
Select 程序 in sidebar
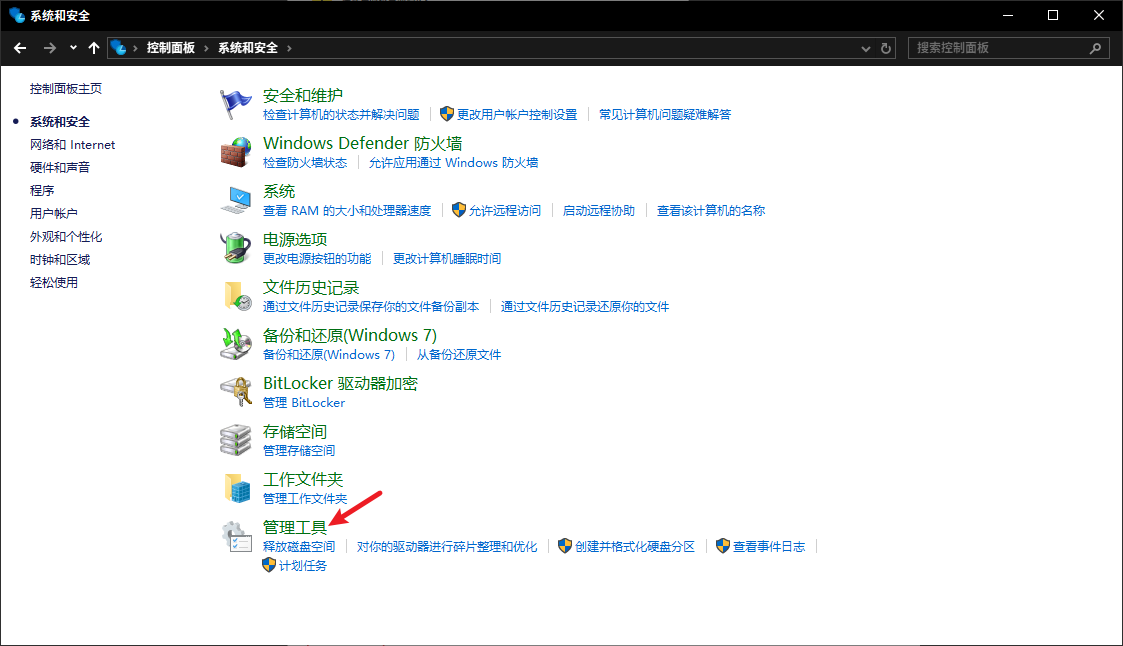tap(42, 191)
